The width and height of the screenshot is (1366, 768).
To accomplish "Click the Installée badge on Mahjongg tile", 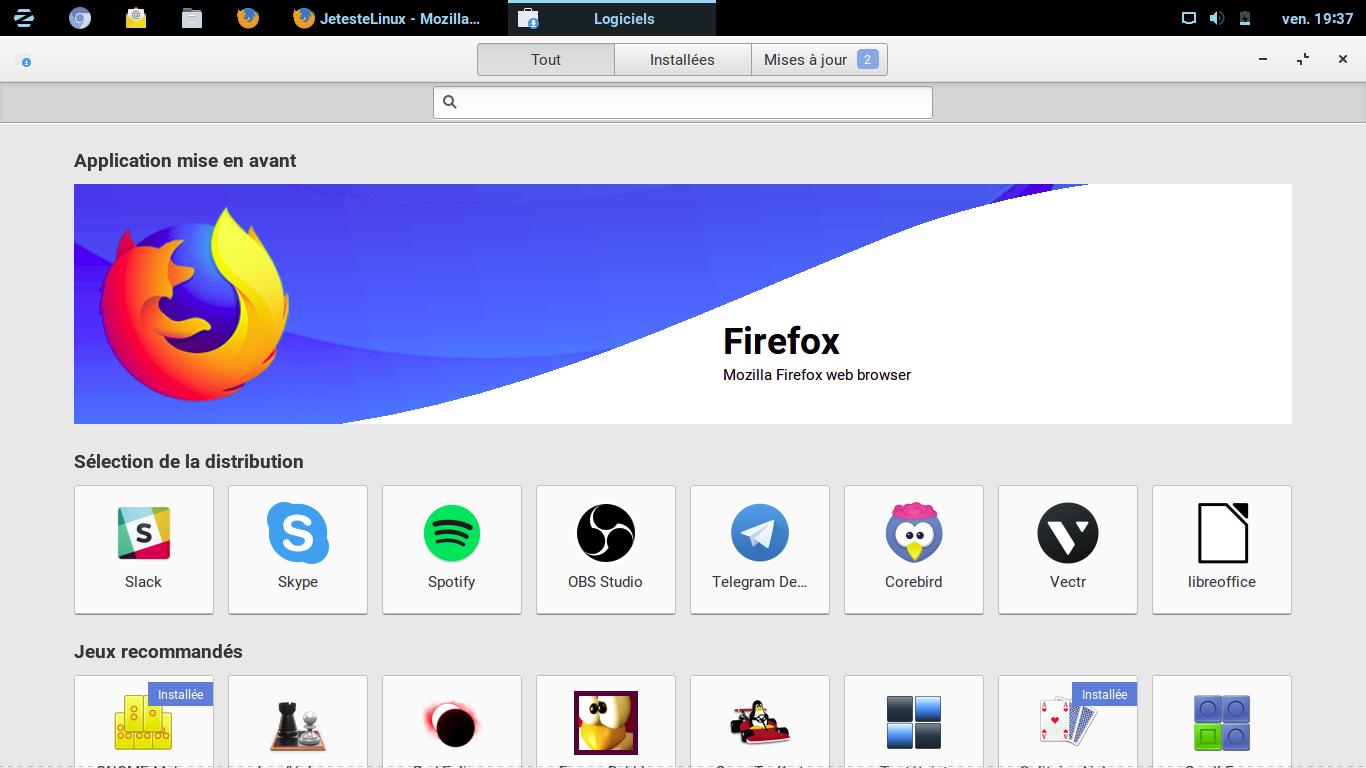I will pos(180,694).
